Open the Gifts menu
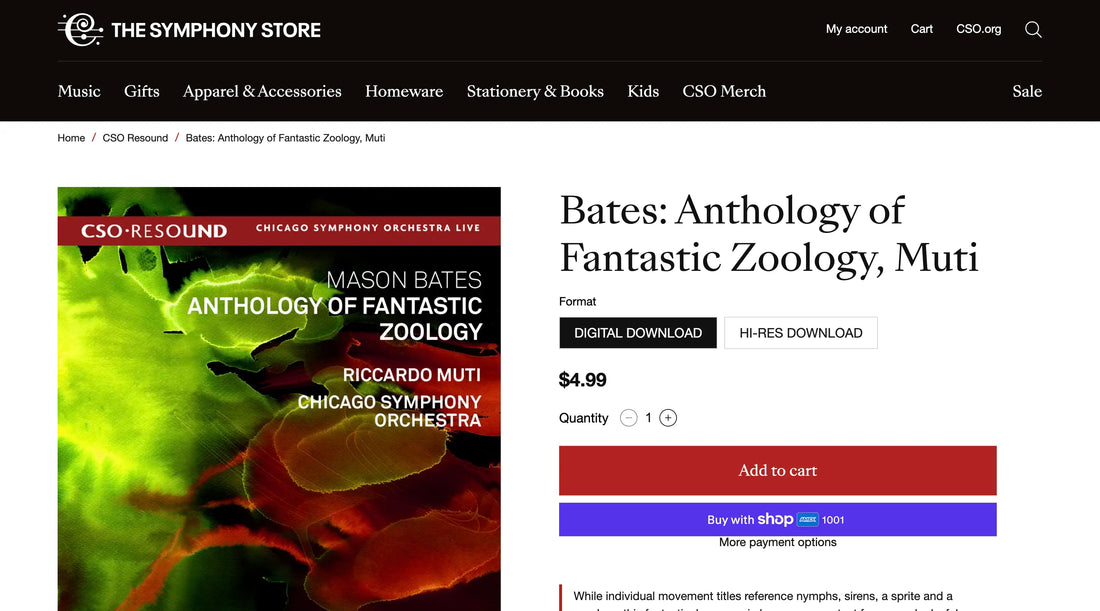 coord(142,91)
